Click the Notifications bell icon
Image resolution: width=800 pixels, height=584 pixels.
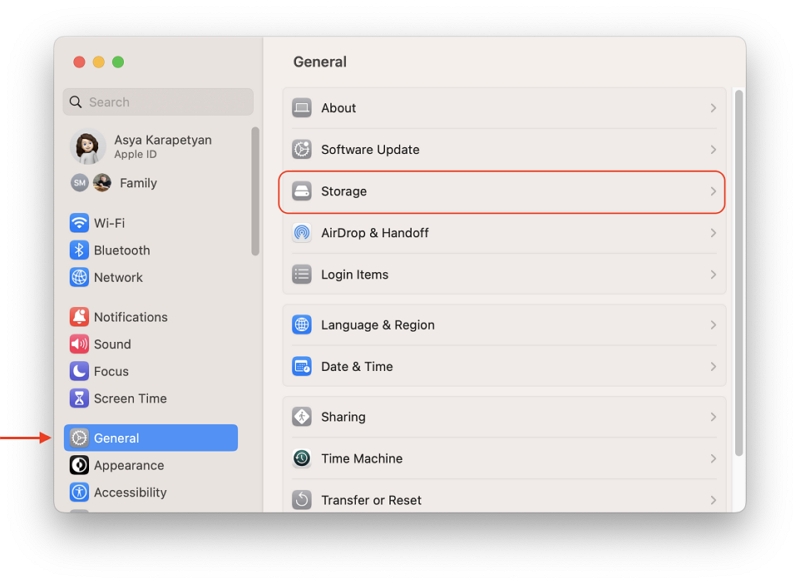79,317
